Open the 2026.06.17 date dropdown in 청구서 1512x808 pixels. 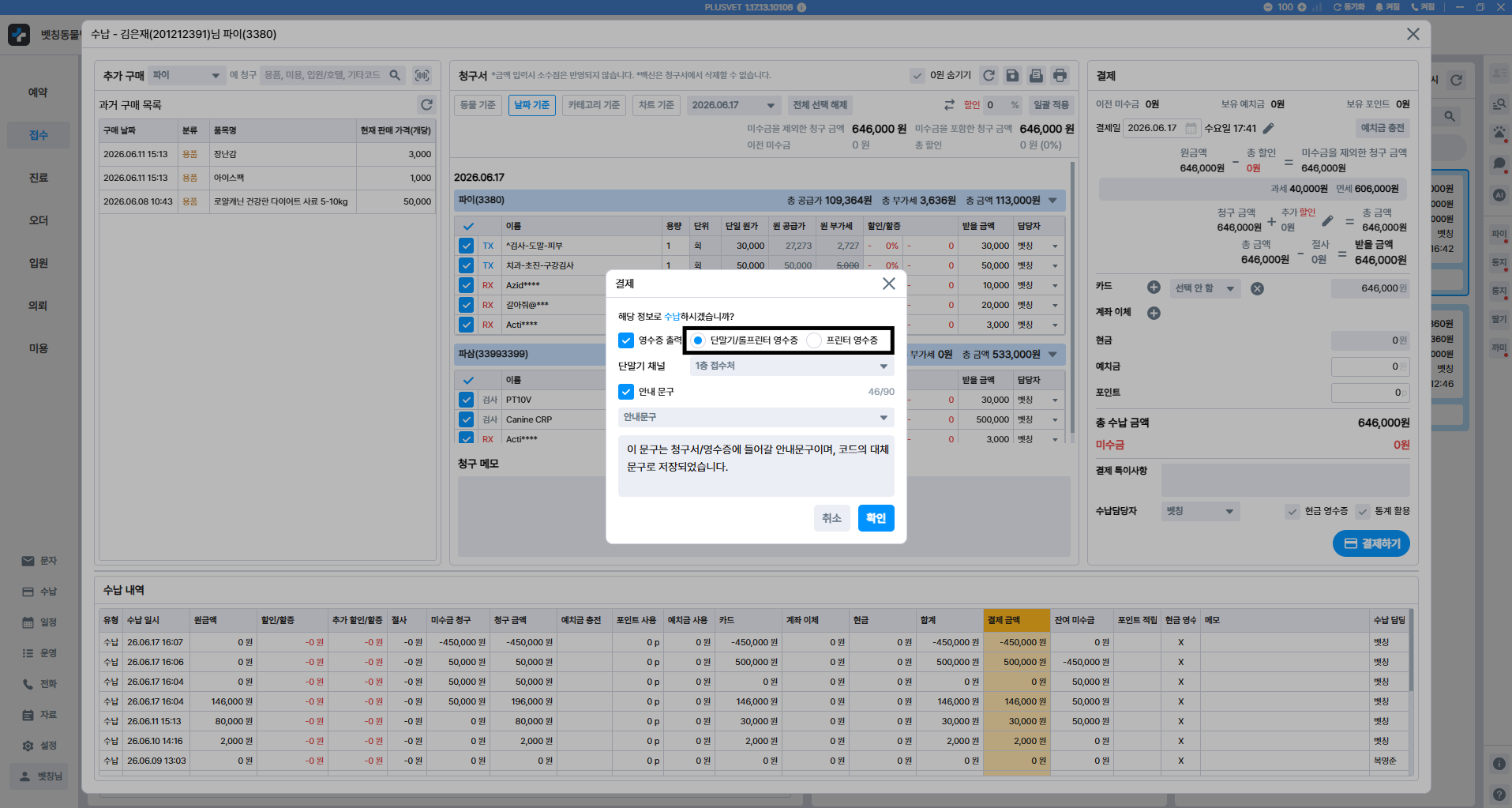pos(733,105)
